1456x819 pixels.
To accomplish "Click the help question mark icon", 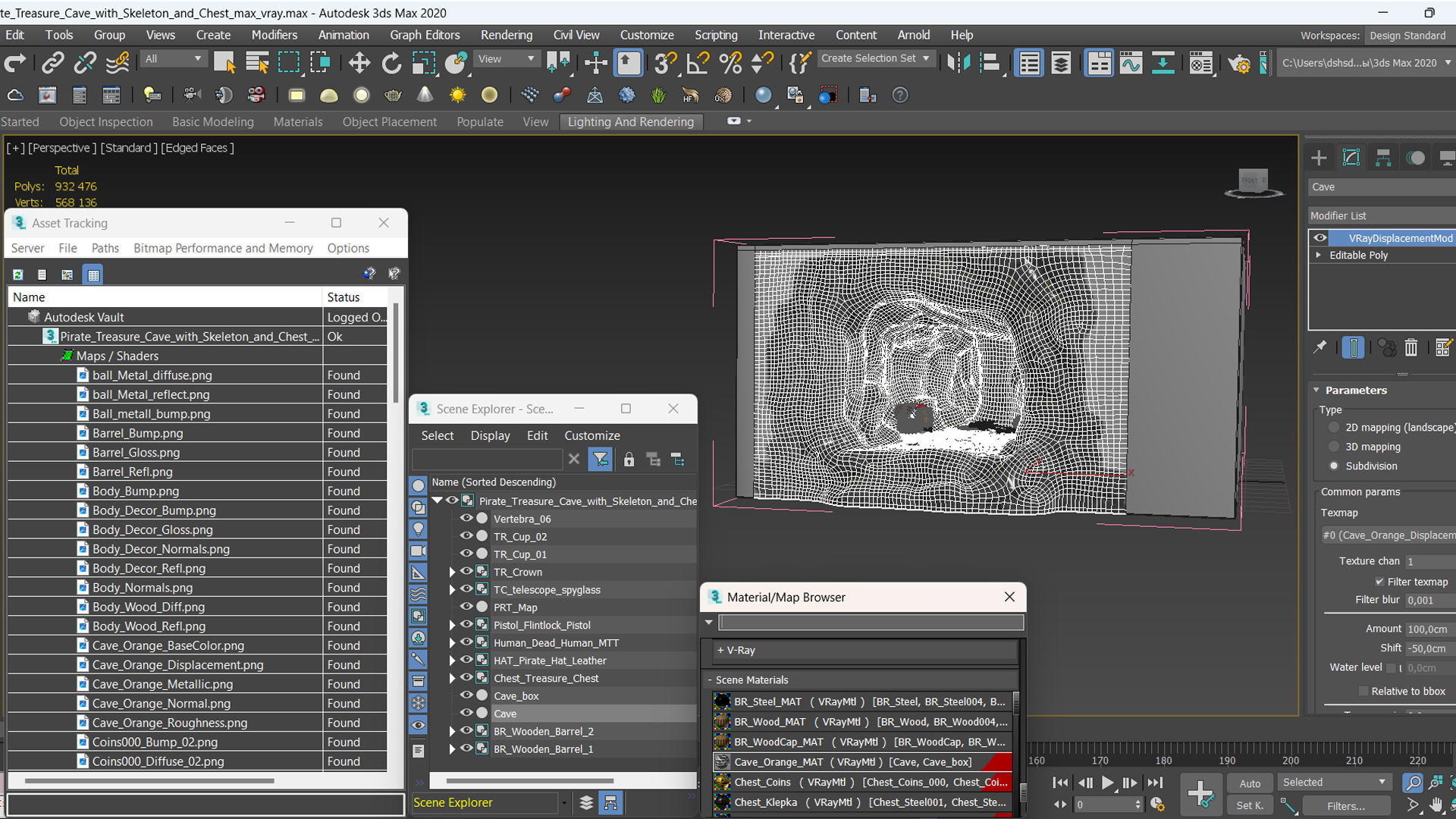I will (x=899, y=95).
